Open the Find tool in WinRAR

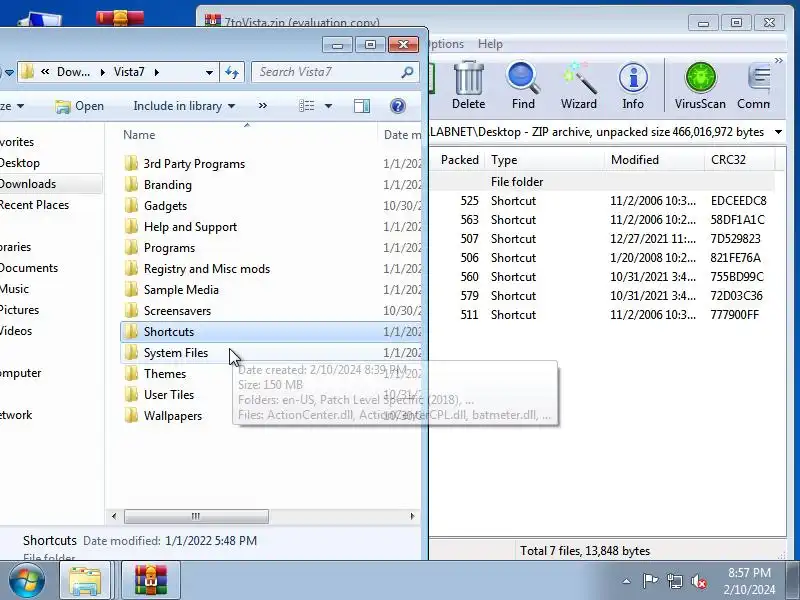(523, 86)
